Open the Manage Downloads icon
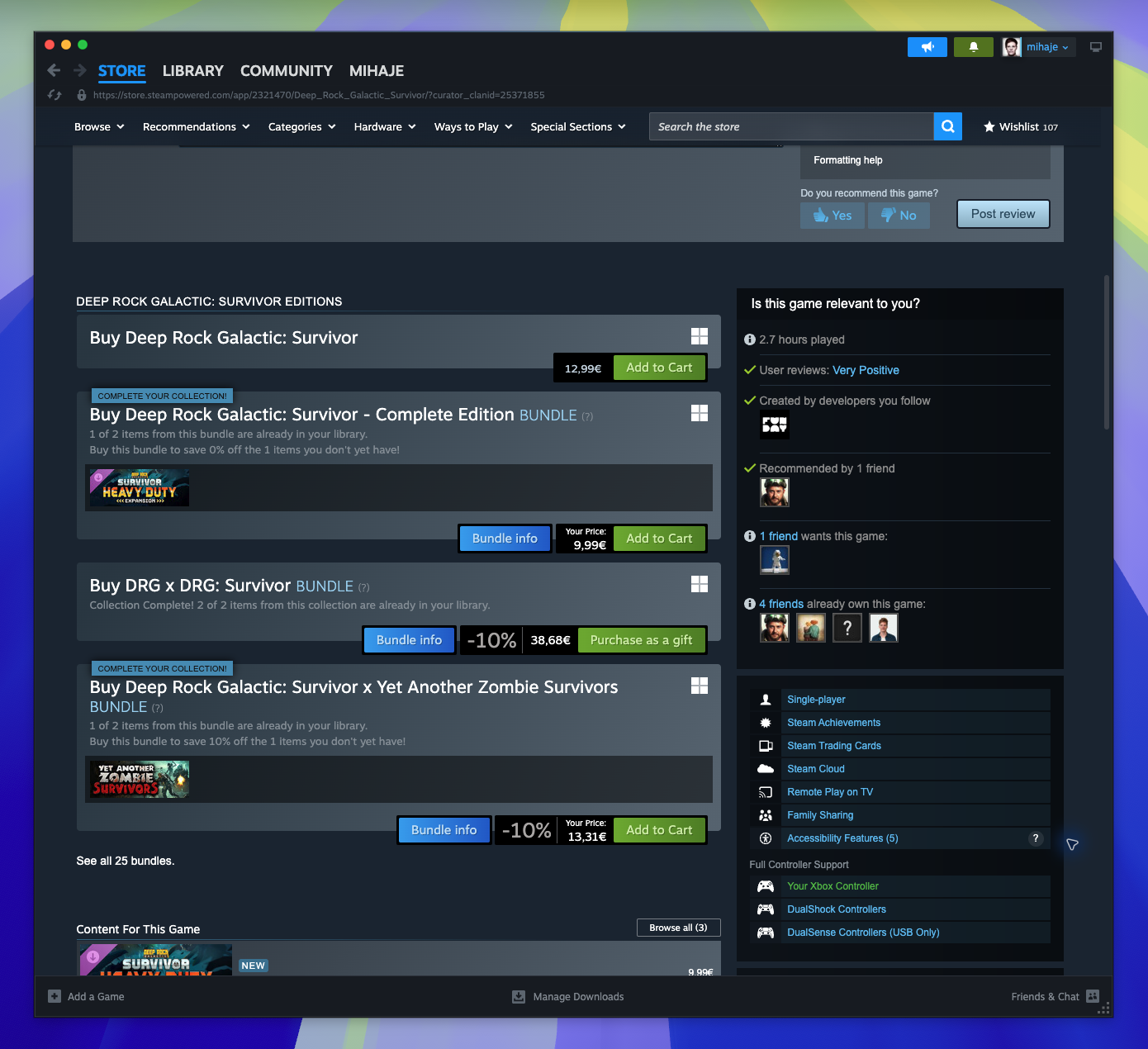The image size is (1148, 1049). (x=519, y=997)
